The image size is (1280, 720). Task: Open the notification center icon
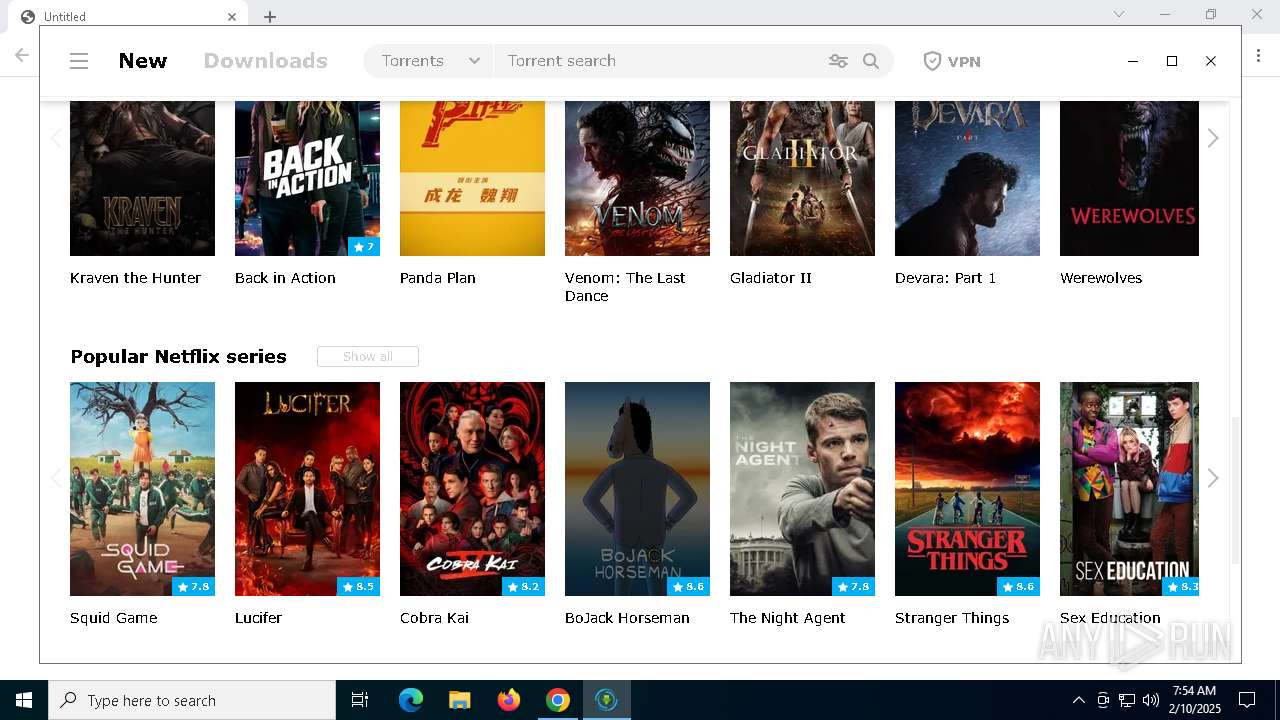1247,700
